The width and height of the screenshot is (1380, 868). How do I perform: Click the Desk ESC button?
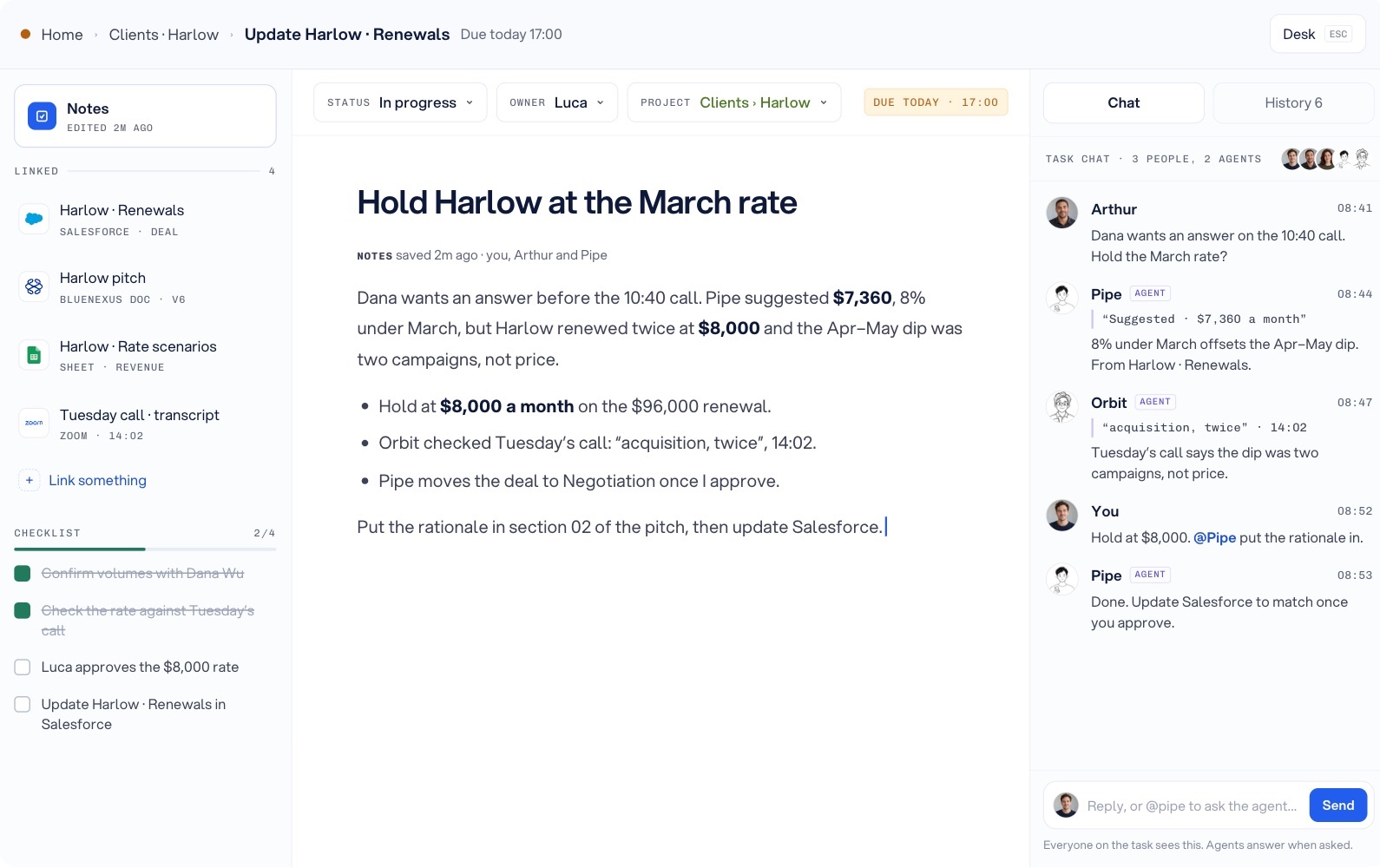click(x=1318, y=35)
